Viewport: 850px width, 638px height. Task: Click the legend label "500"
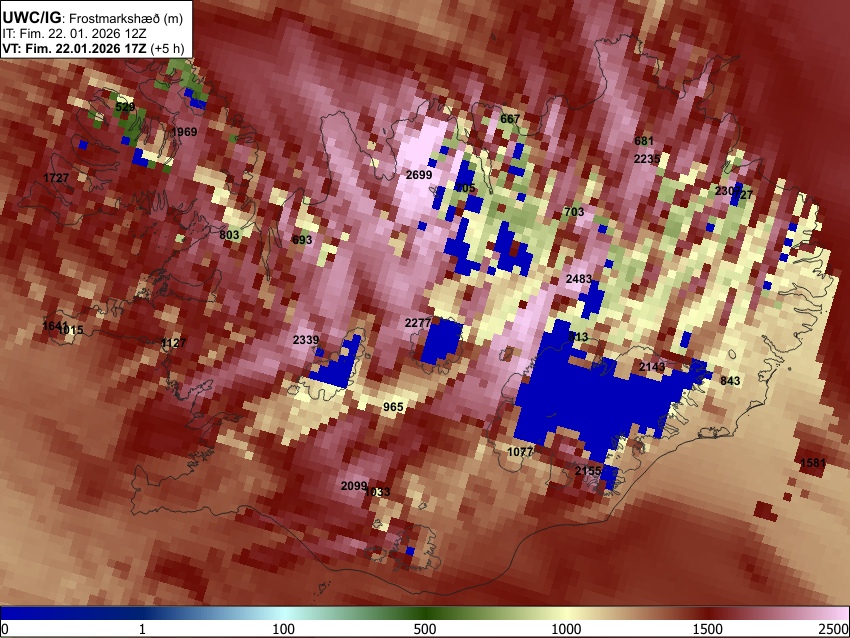(x=425, y=629)
